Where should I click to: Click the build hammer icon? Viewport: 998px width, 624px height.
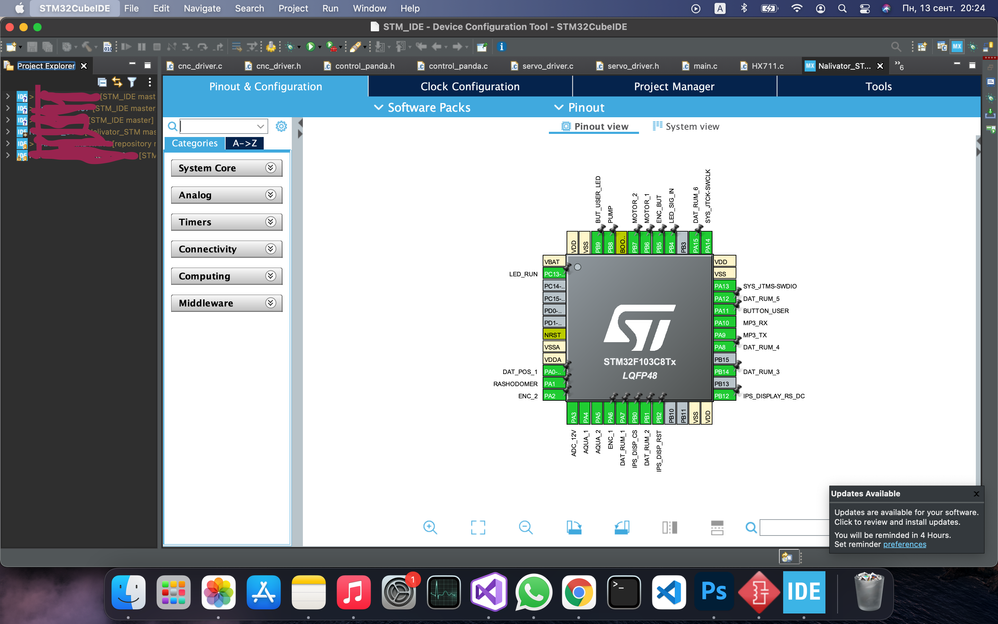[x=87, y=46]
